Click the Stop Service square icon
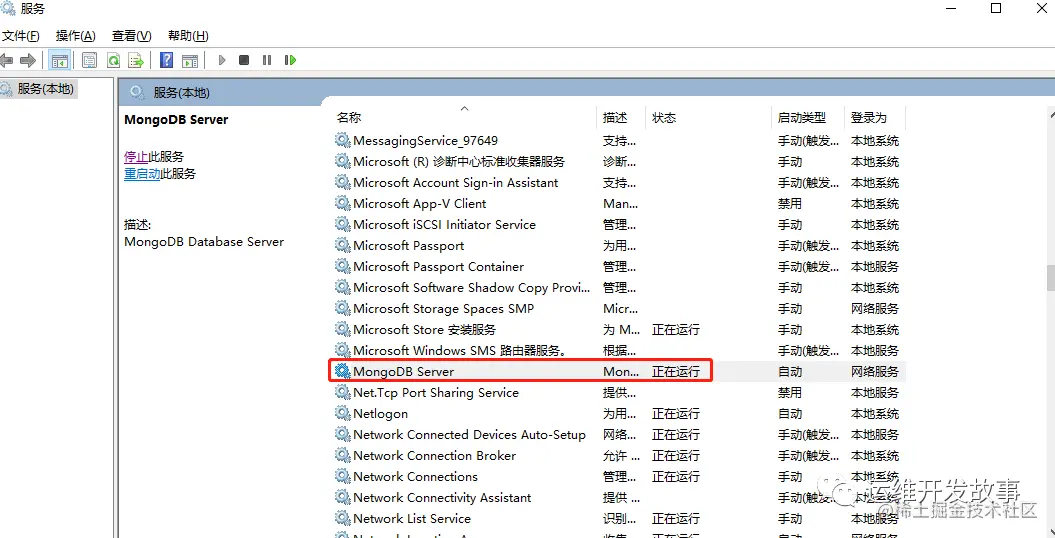 (x=244, y=61)
